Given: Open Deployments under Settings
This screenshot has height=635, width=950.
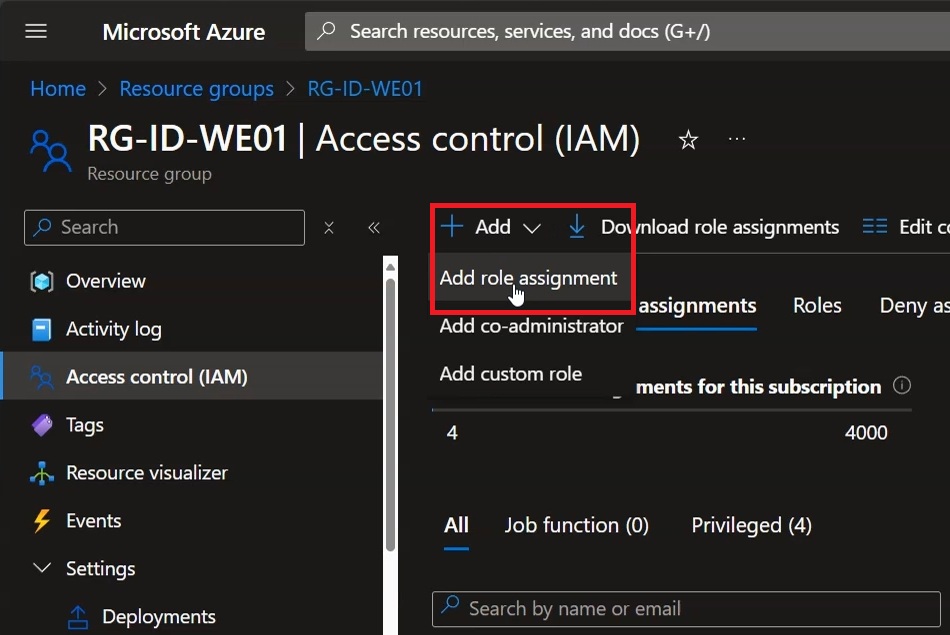Looking at the screenshot, I should 159,617.
